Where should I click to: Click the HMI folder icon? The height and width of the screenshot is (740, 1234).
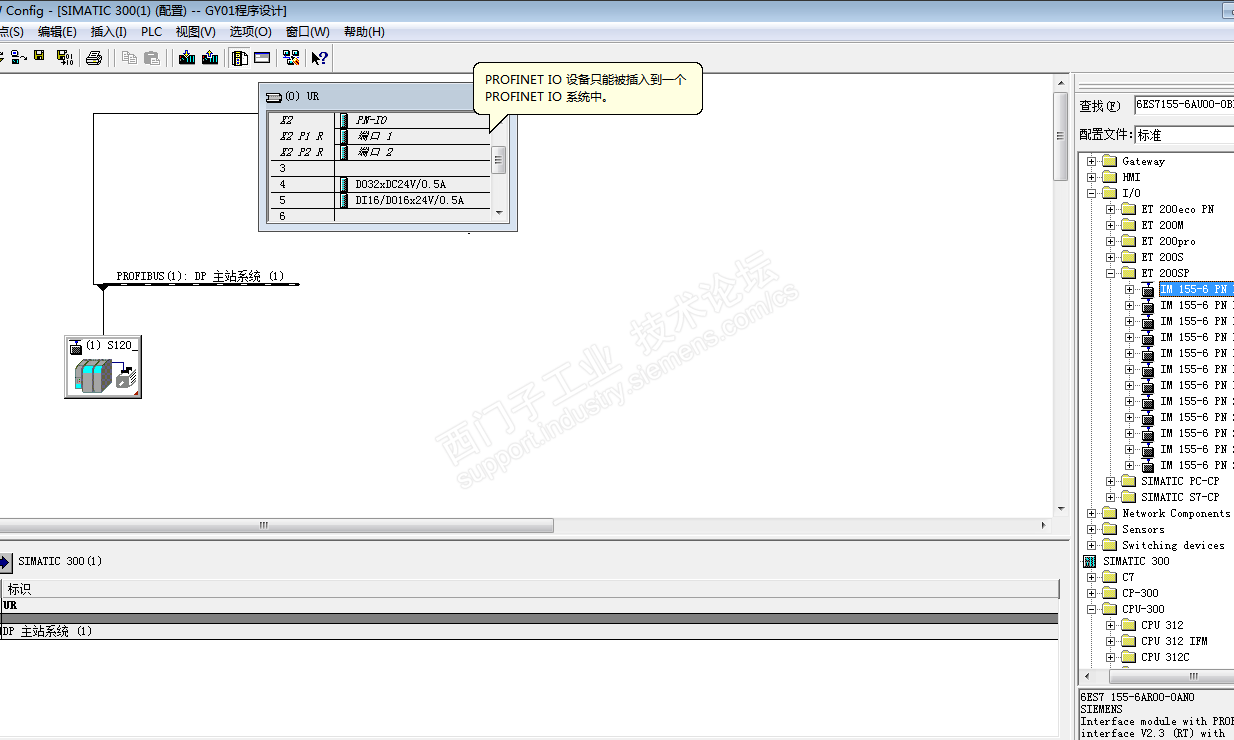click(x=1108, y=177)
